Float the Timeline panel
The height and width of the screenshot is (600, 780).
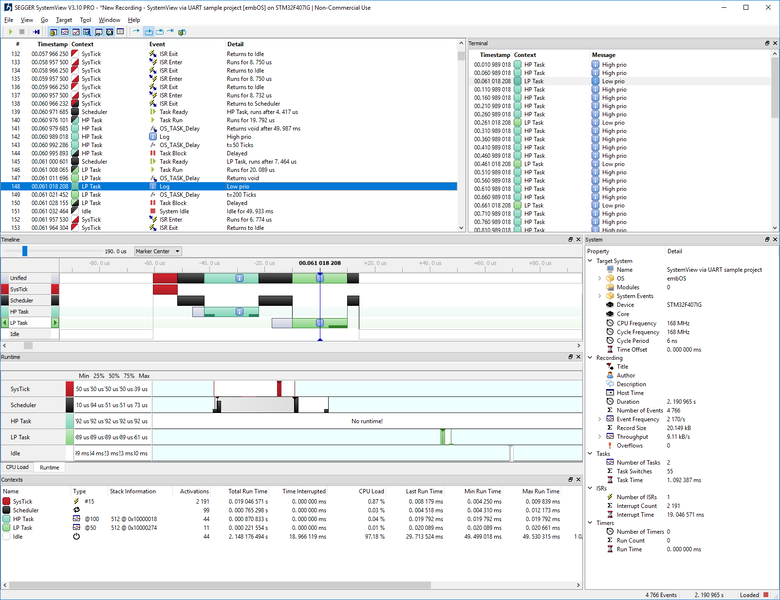coord(571,239)
